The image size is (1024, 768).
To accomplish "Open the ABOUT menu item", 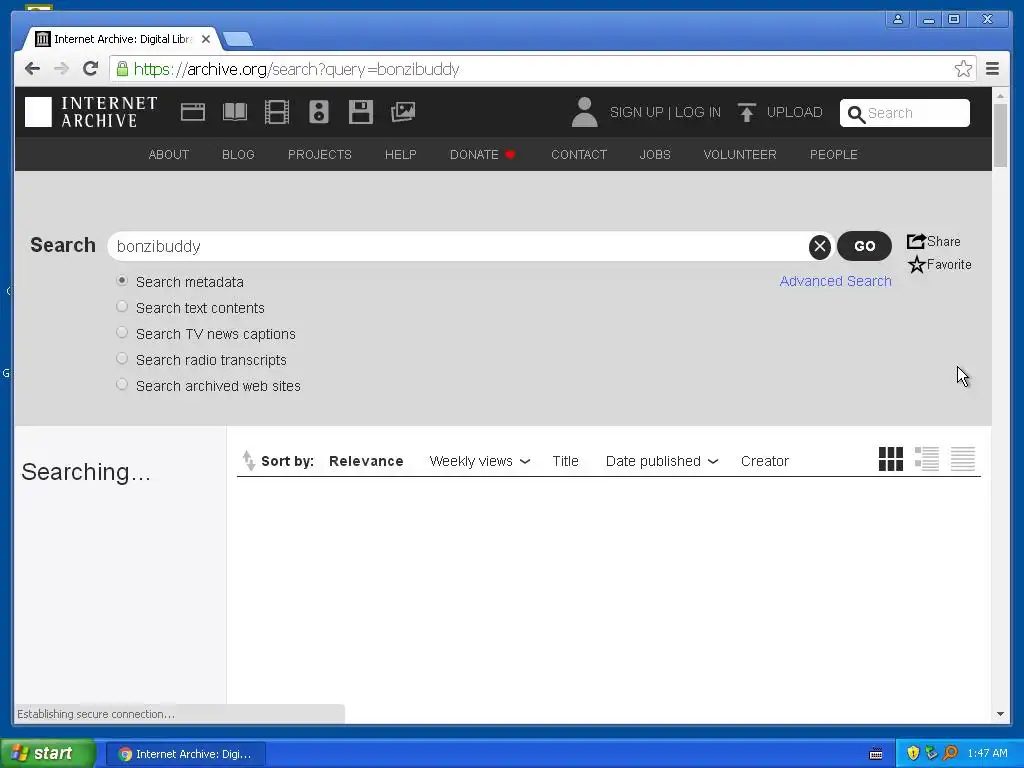I will click(x=168, y=155).
